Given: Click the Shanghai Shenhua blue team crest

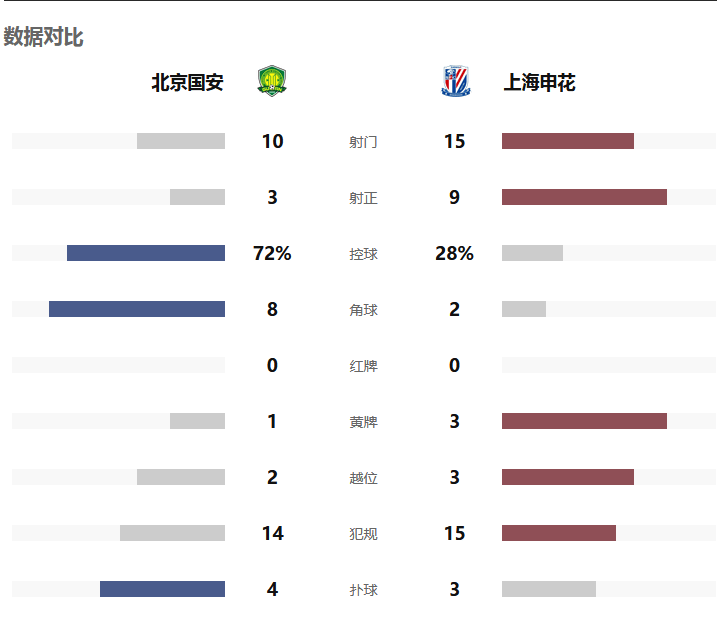Looking at the screenshot, I should 455,81.
